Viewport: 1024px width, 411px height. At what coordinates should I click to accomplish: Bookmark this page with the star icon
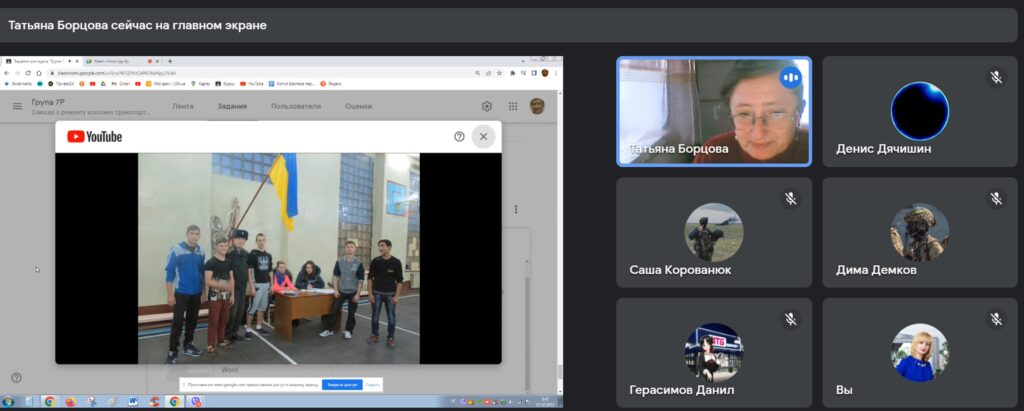pos(499,73)
